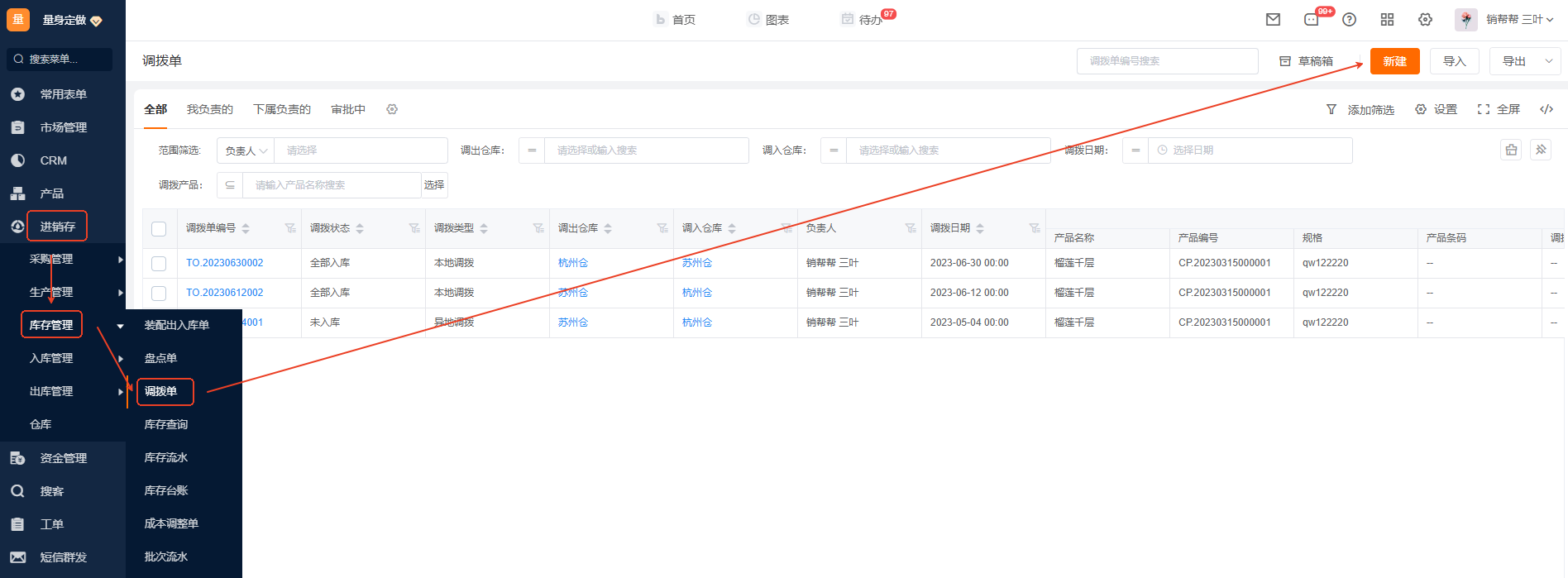Image resolution: width=1568 pixels, height=578 pixels.
Task: Open the 草稿箱 drafts box
Action: [x=1307, y=61]
